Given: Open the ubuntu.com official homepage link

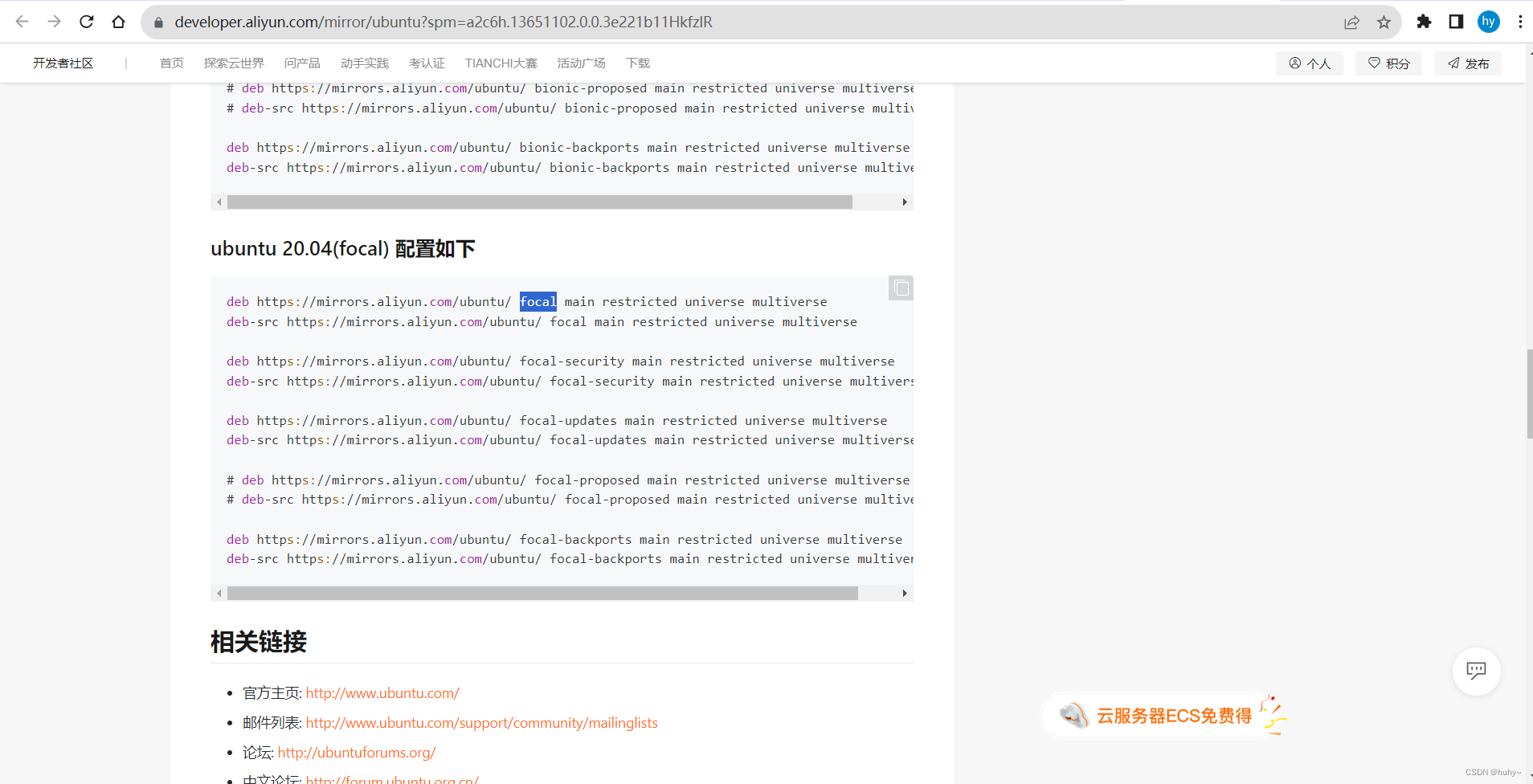Looking at the screenshot, I should [382, 693].
